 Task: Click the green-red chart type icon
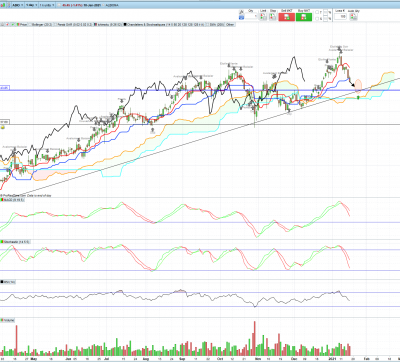3,5
